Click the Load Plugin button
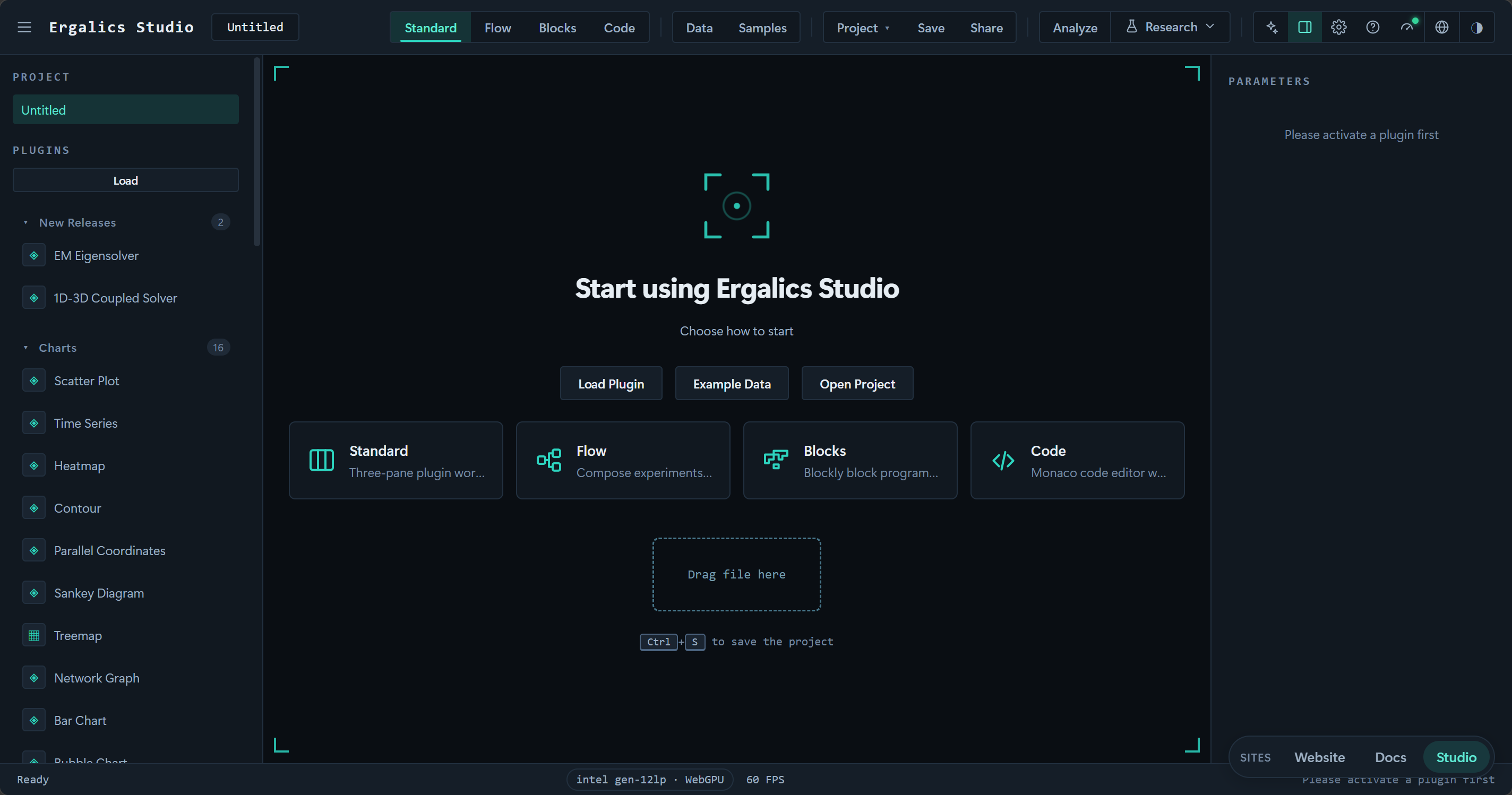 (611, 384)
